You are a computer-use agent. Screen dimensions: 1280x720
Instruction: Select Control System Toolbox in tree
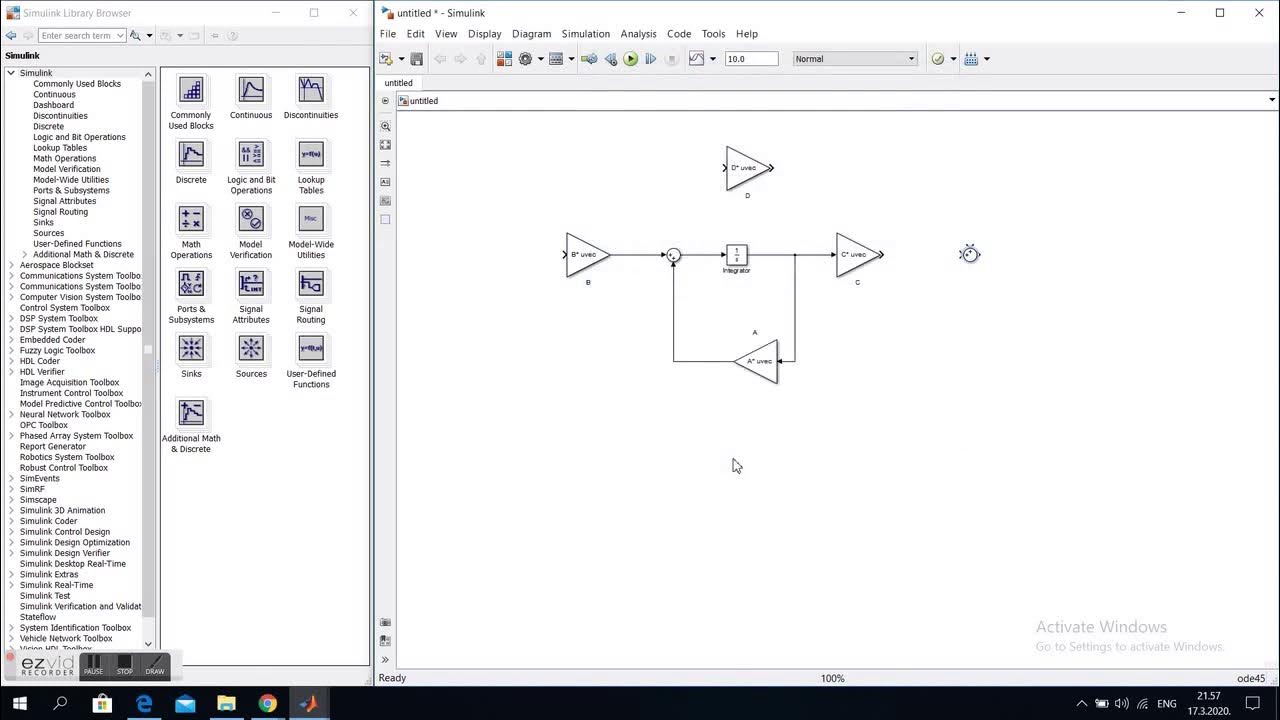[64, 308]
